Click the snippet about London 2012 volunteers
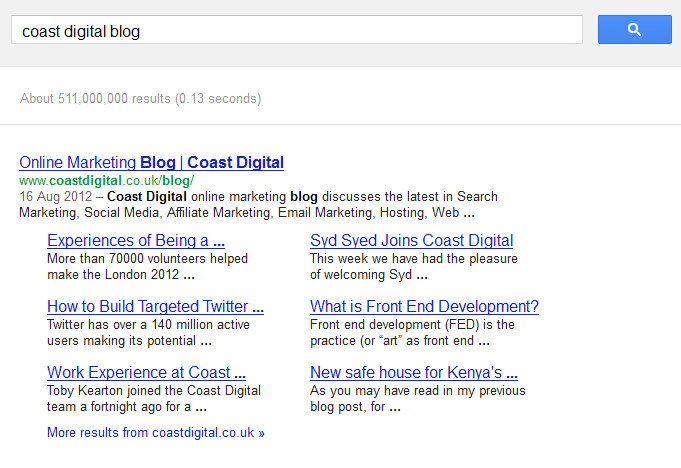681x468 pixels. click(147, 266)
